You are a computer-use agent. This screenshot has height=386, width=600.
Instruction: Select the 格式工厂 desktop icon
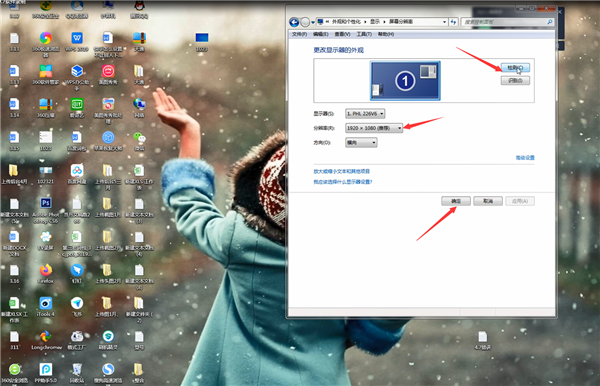coord(77,340)
